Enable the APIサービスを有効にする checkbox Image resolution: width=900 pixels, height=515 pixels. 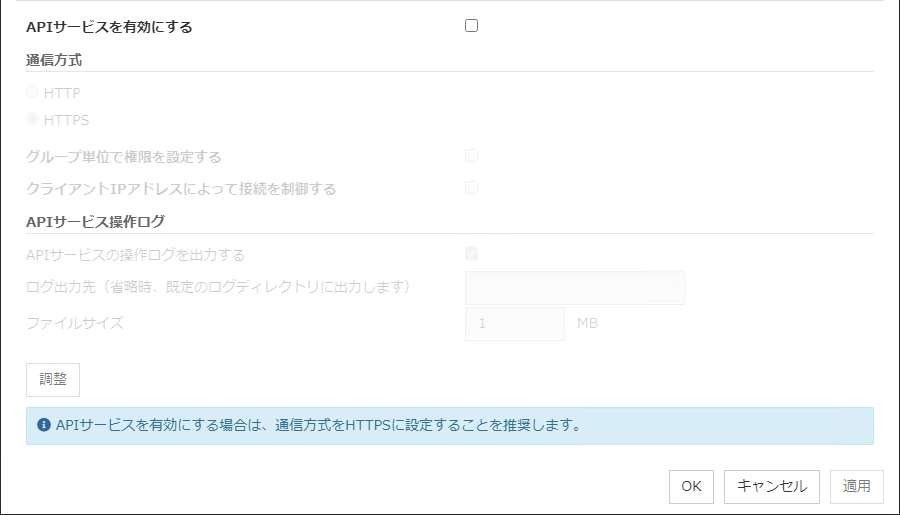pos(472,26)
